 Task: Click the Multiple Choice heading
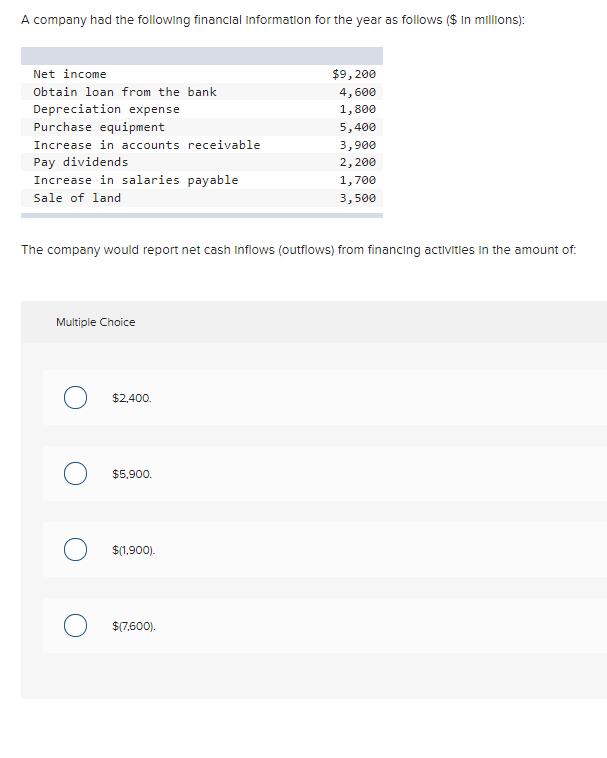[96, 322]
